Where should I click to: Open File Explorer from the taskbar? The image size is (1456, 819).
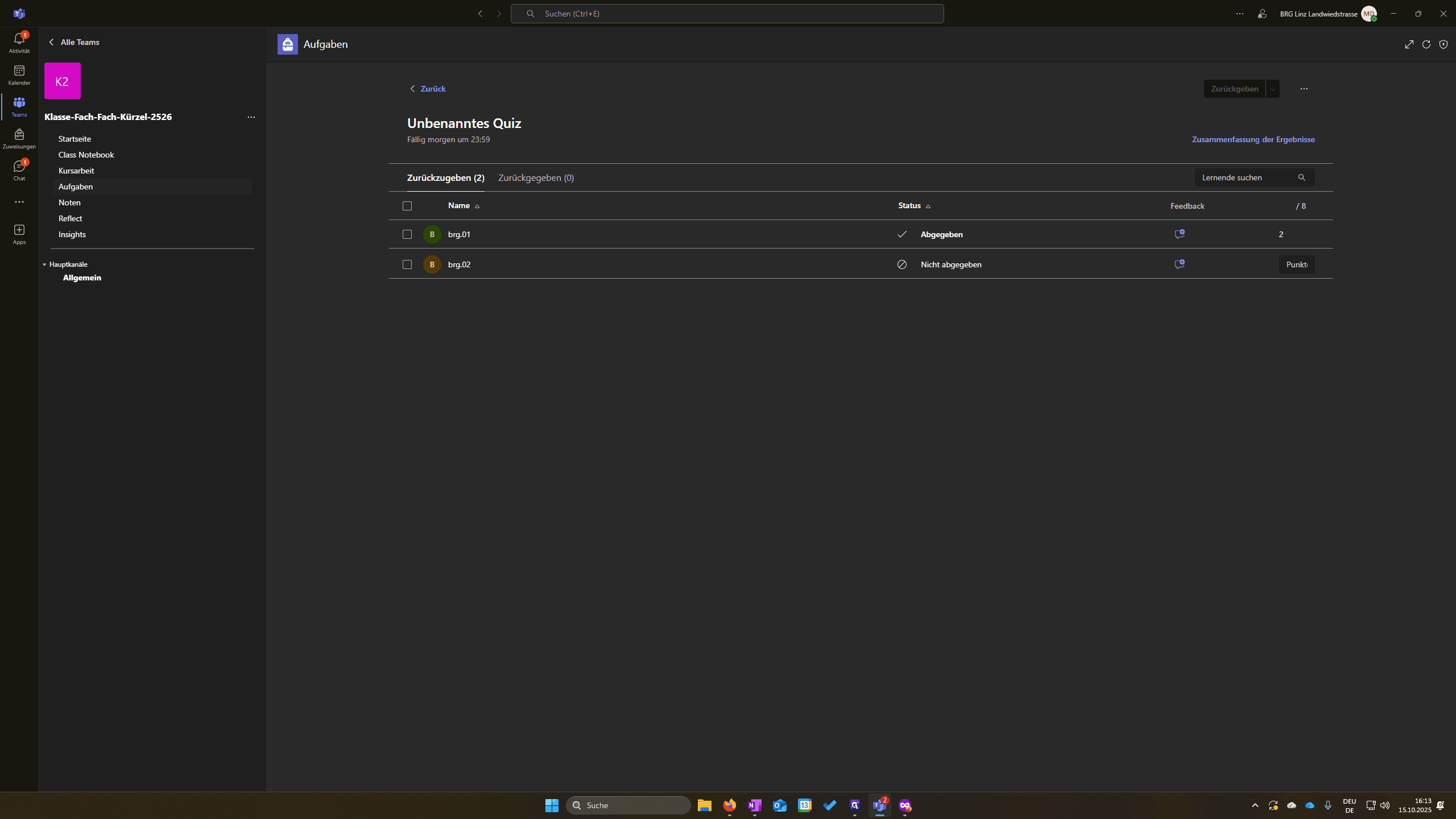(x=705, y=805)
